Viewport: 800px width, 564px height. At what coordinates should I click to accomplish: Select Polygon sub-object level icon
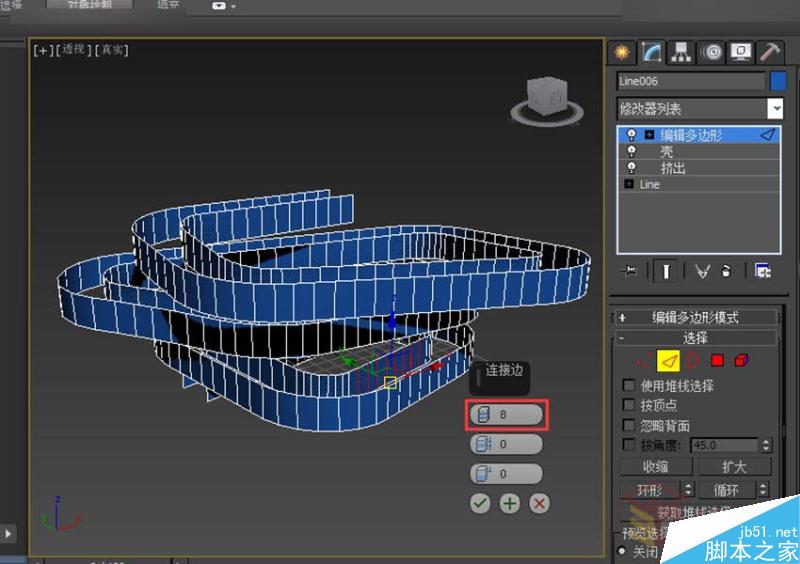coord(716,360)
